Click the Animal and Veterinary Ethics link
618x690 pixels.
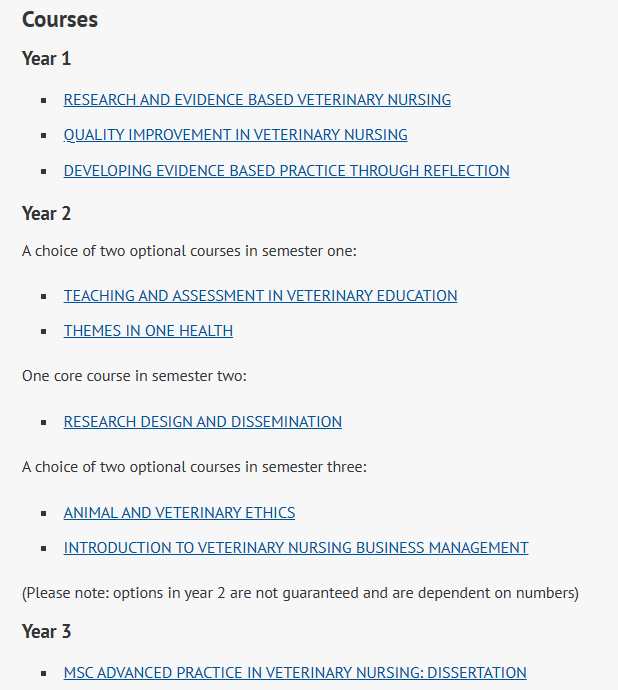pyautogui.click(x=180, y=513)
